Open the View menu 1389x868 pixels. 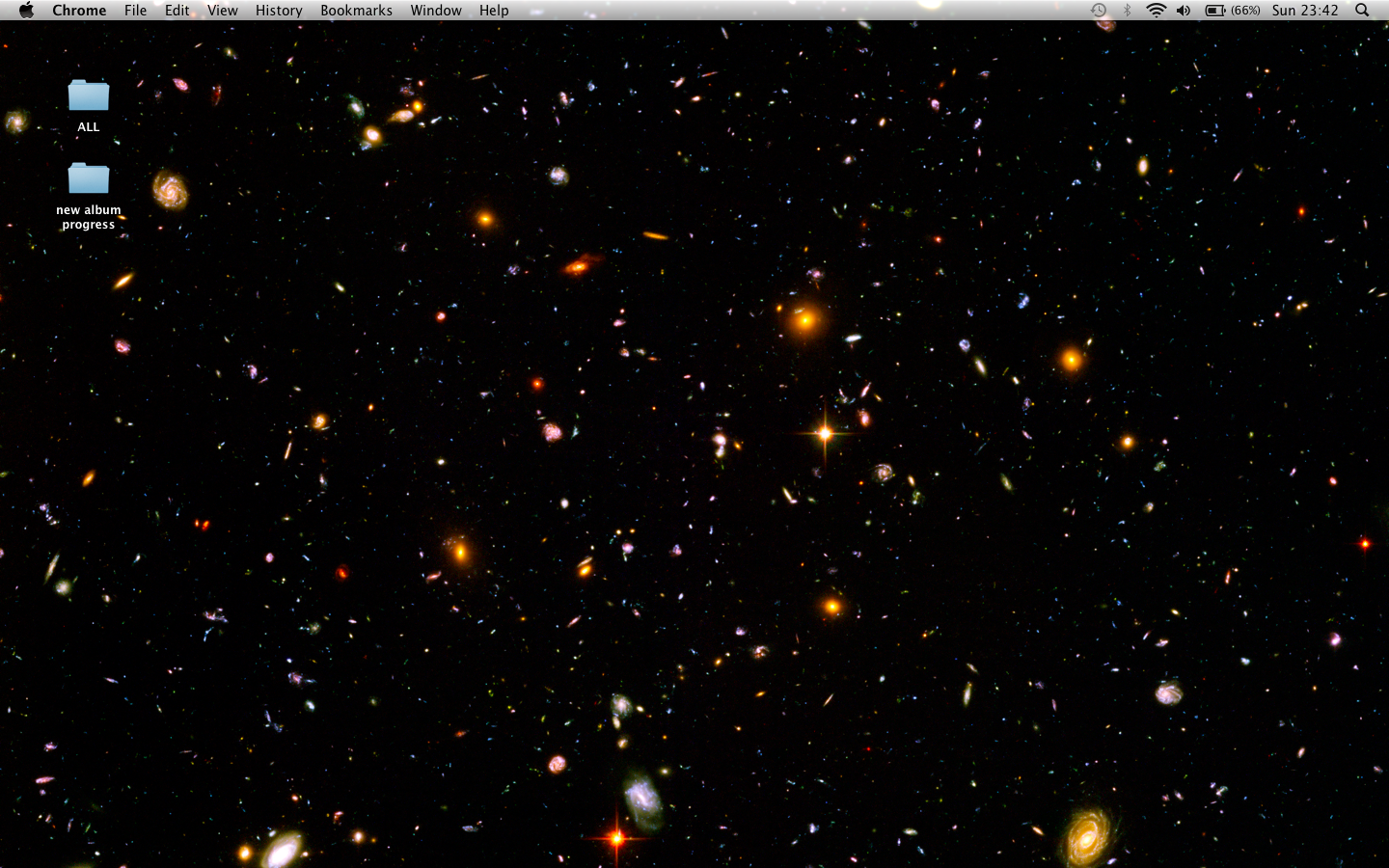[223, 11]
